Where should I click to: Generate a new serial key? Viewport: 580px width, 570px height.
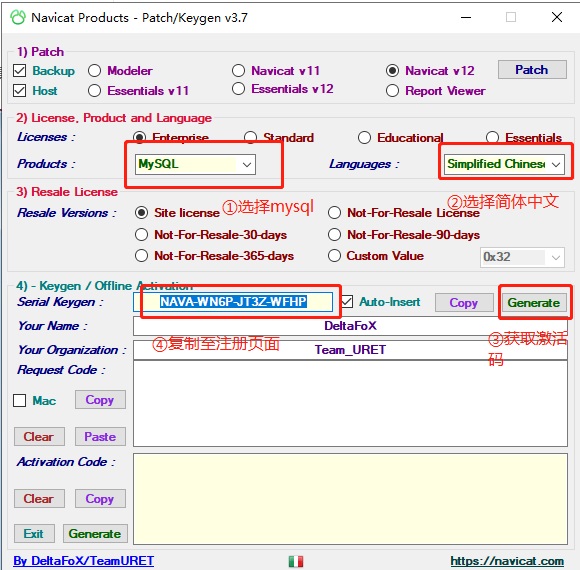click(x=534, y=303)
